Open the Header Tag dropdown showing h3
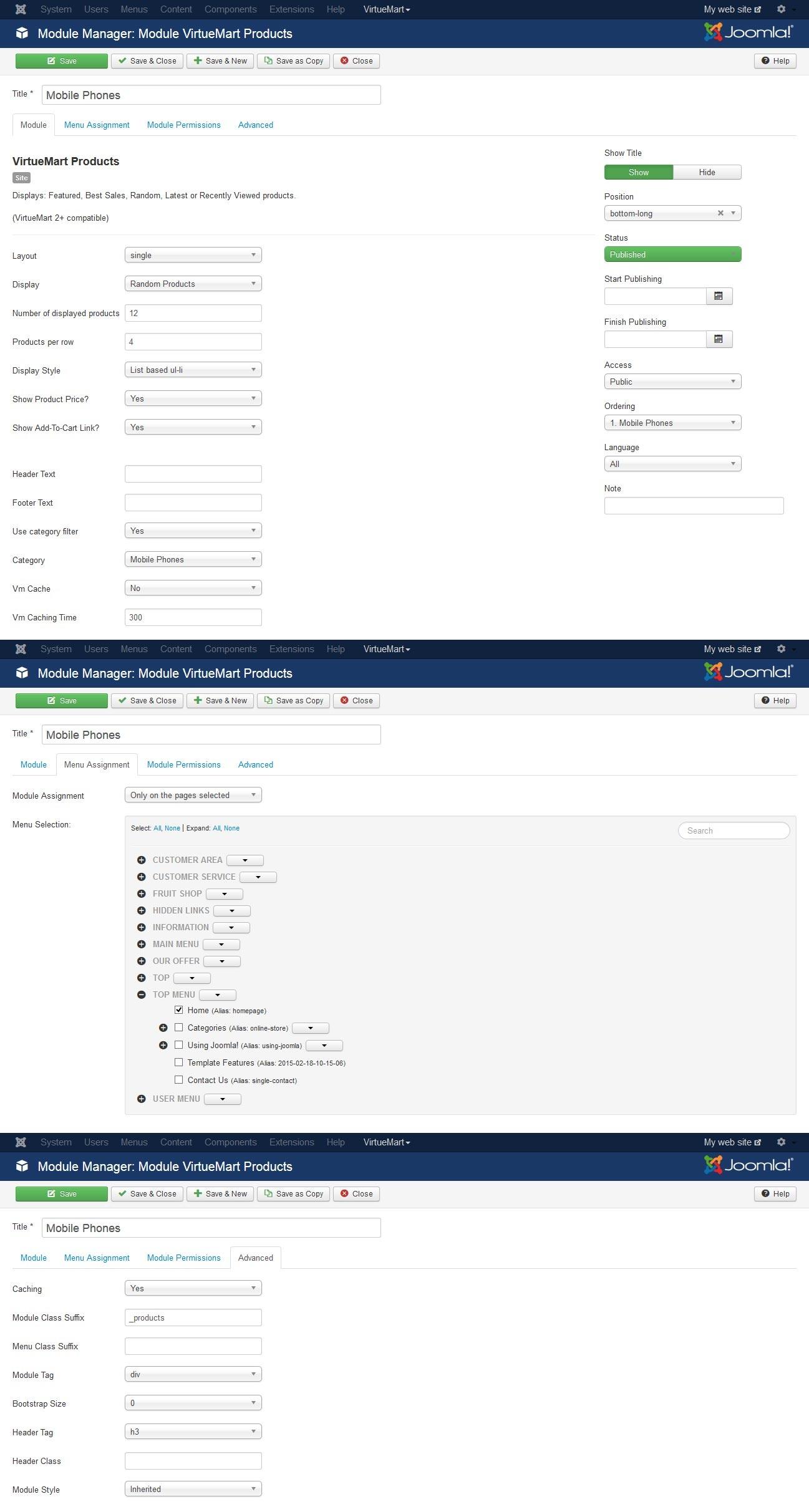 point(193,1432)
